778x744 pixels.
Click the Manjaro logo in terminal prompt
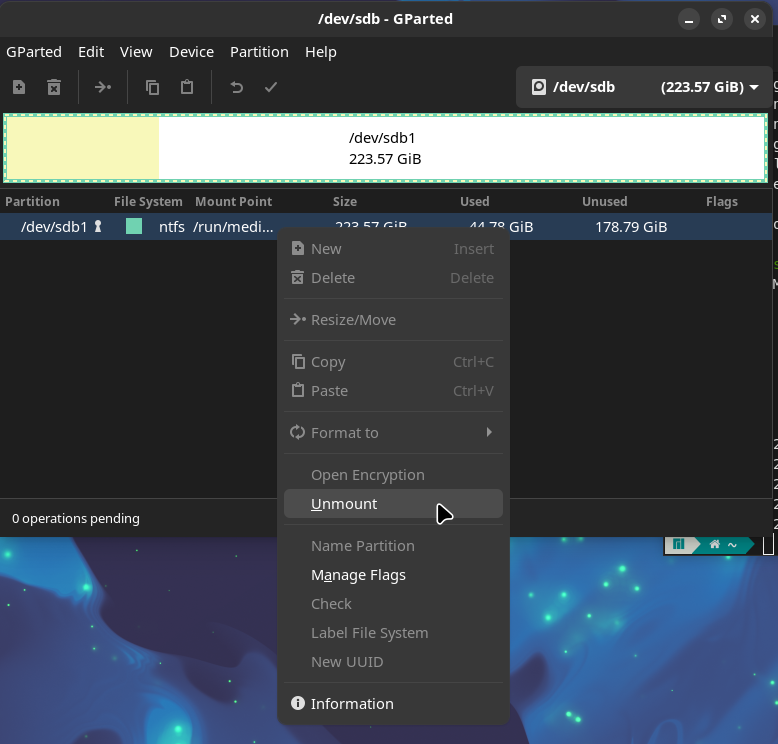[x=678, y=544]
